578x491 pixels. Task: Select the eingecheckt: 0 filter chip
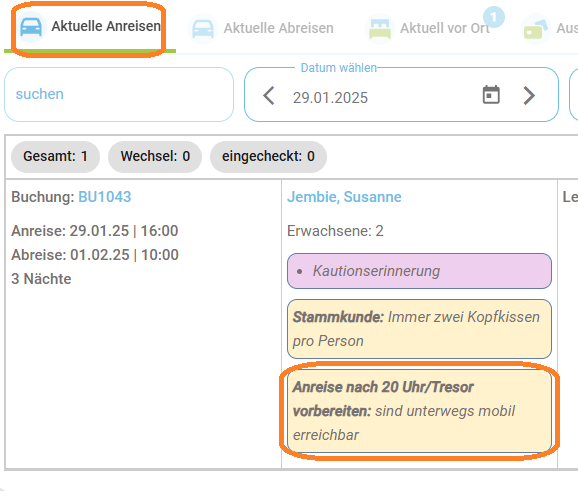coord(268,157)
